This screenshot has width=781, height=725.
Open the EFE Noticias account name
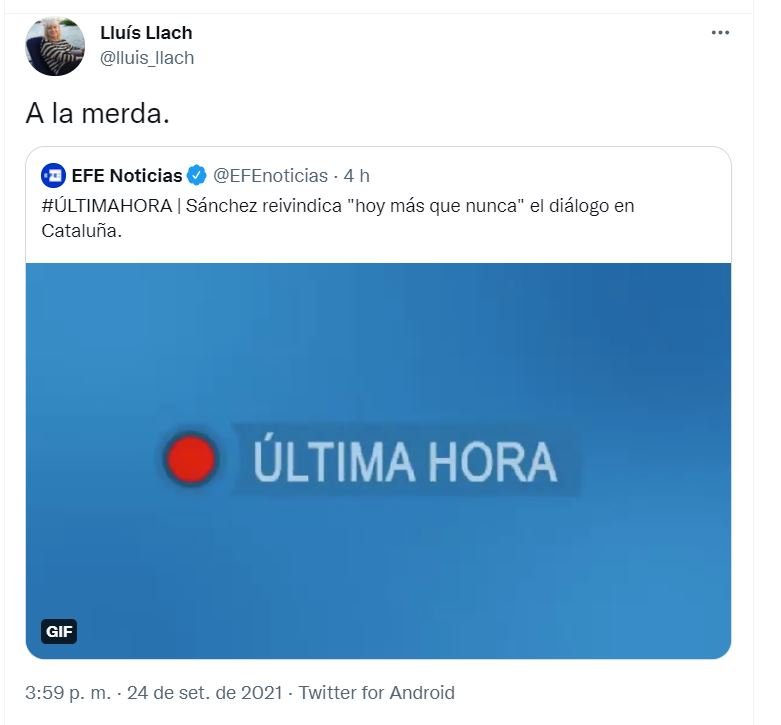[x=127, y=176]
